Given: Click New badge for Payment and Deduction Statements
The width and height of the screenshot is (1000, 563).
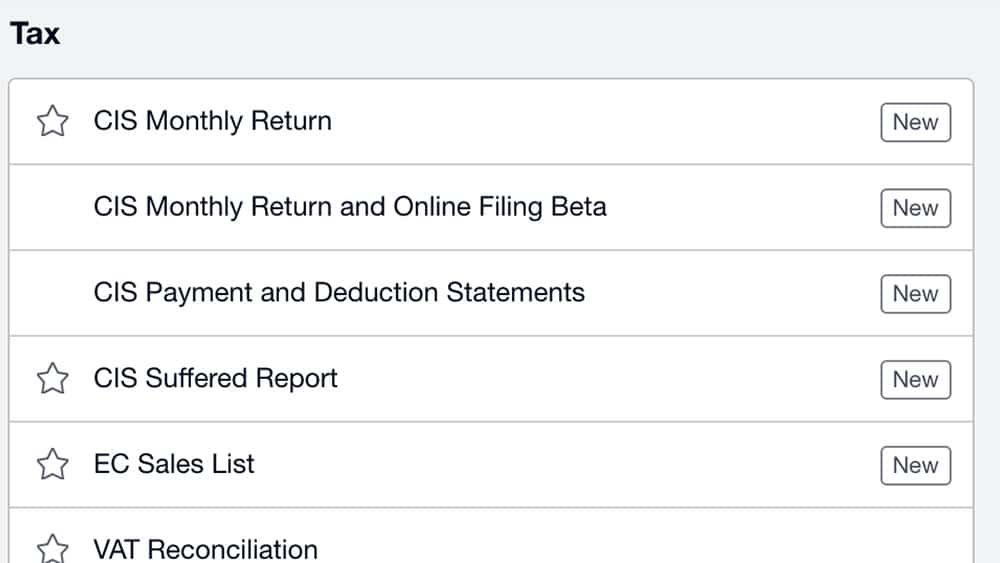Looking at the screenshot, I should click(x=915, y=294).
